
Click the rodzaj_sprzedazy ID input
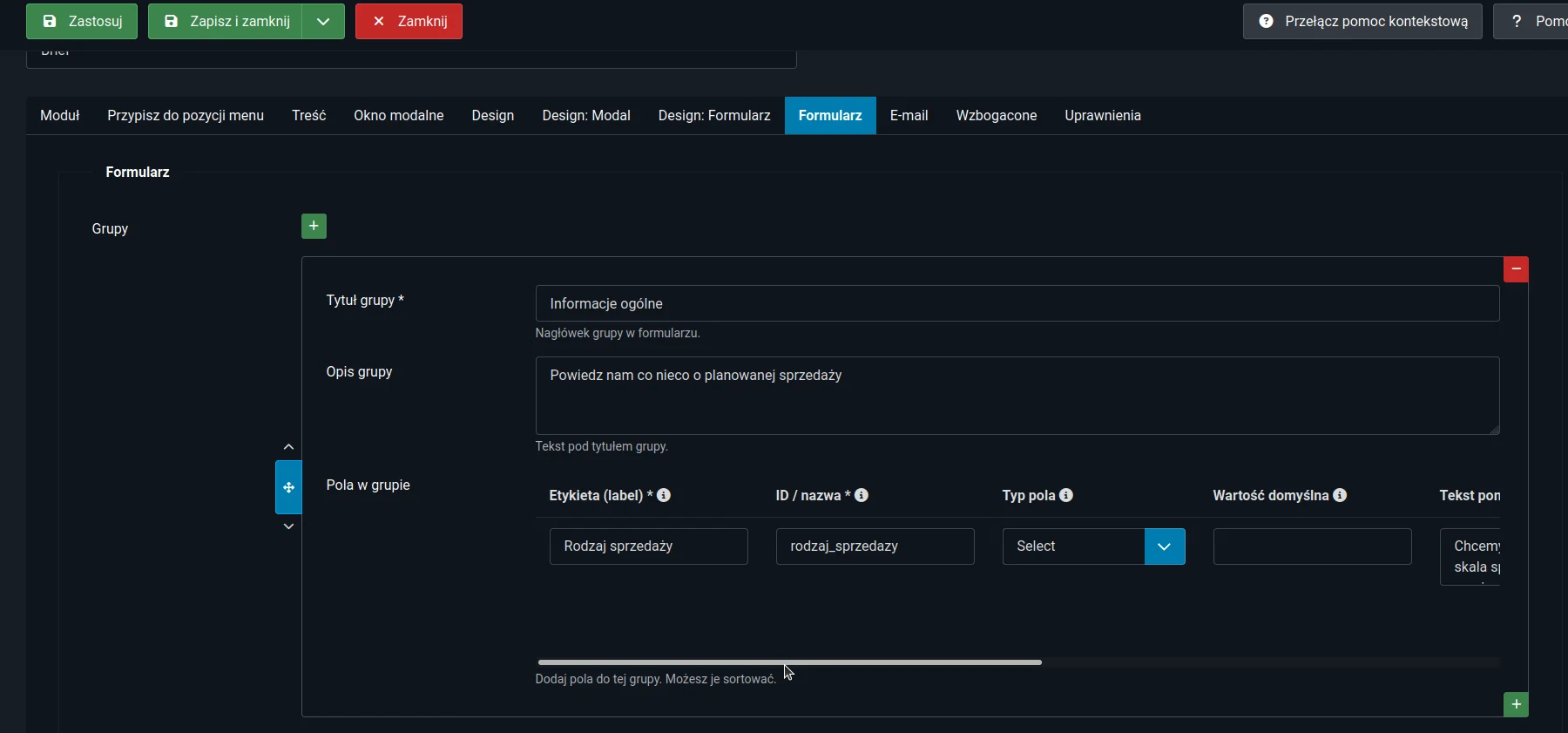[875, 546]
